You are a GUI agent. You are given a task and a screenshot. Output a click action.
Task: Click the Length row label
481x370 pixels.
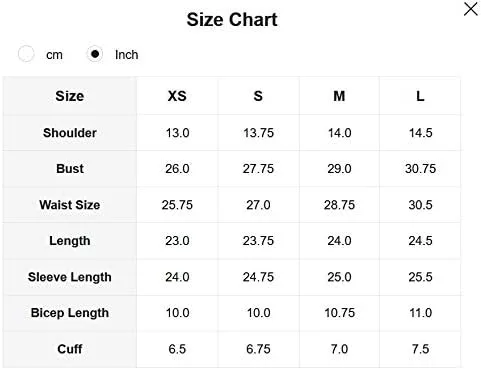(70, 241)
